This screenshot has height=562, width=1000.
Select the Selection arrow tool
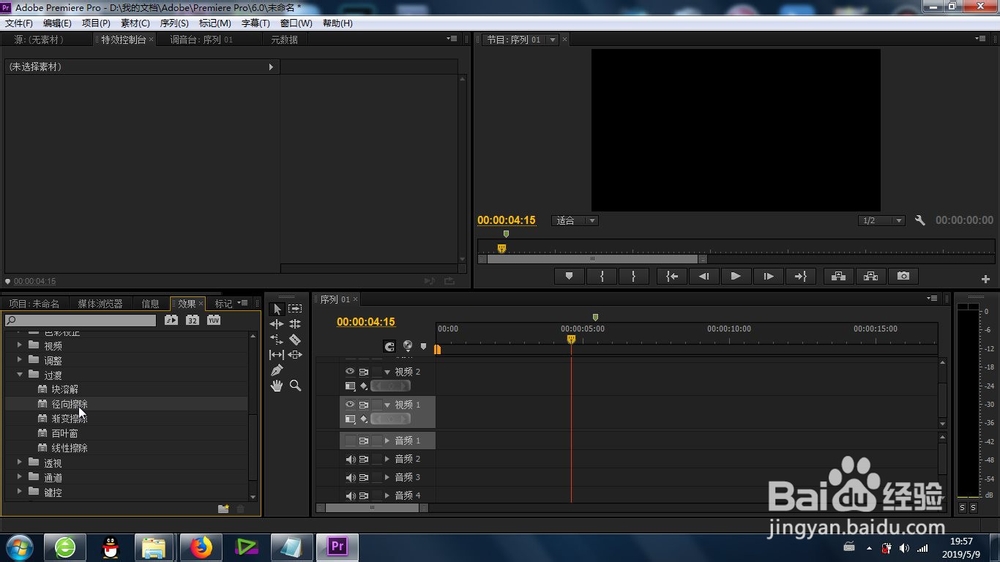277,309
